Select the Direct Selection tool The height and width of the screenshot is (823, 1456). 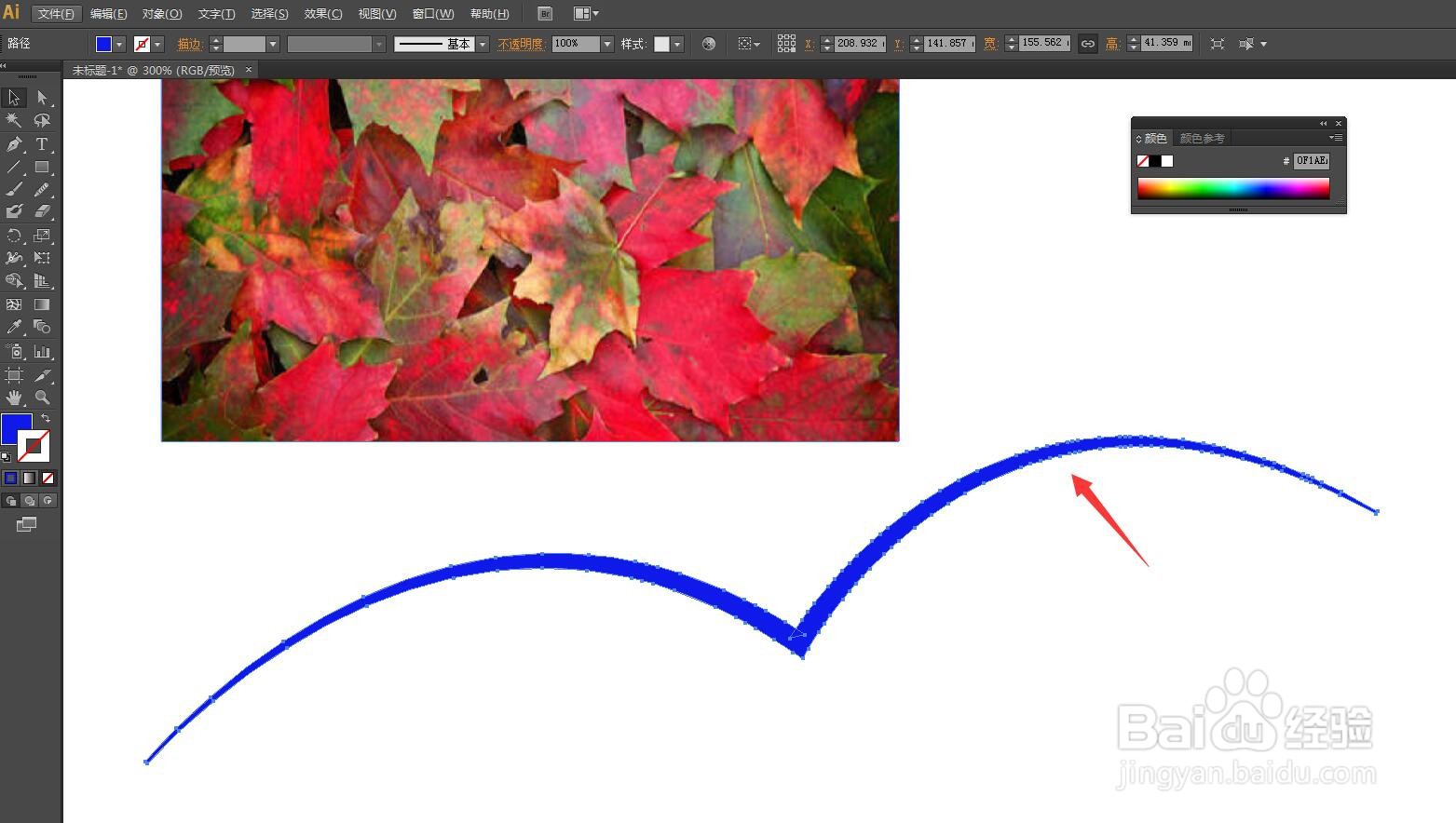click(42, 98)
